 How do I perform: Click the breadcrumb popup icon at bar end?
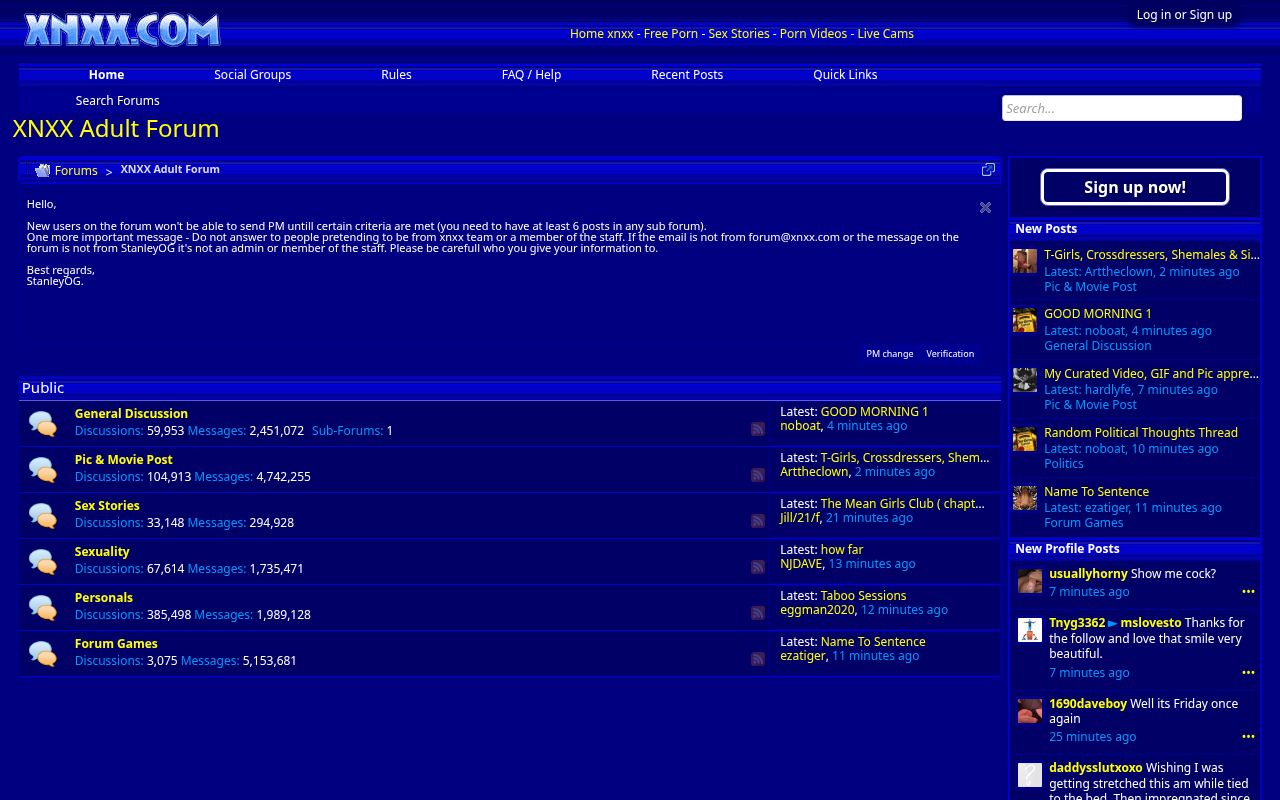pyautogui.click(x=988, y=170)
